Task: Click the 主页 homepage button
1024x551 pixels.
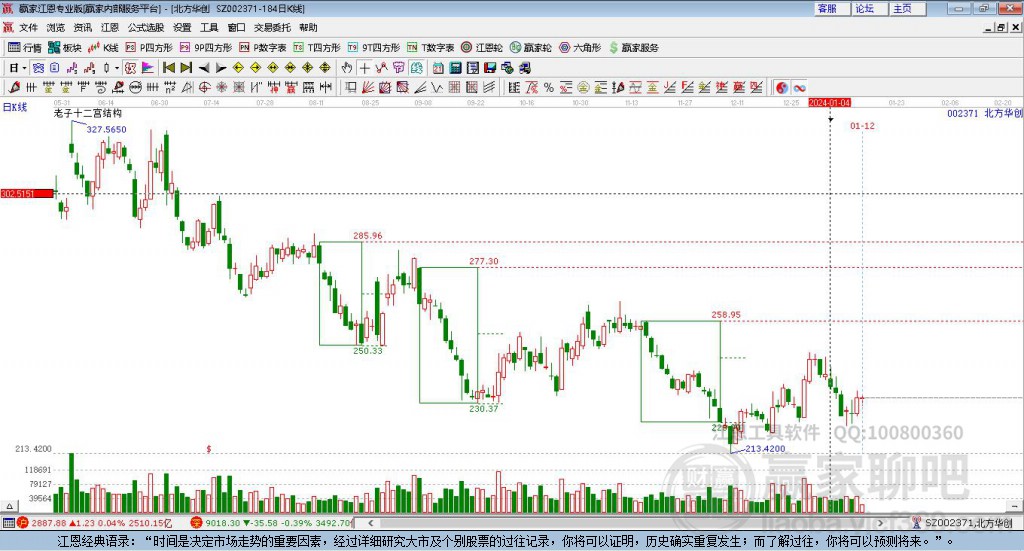Action: (x=908, y=8)
